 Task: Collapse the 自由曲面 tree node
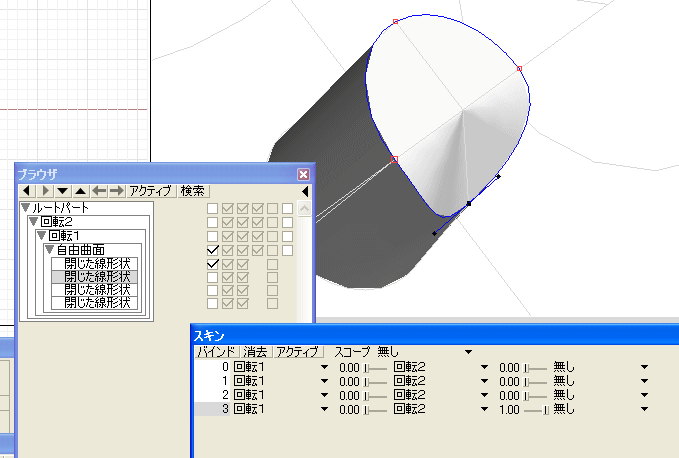coord(49,249)
